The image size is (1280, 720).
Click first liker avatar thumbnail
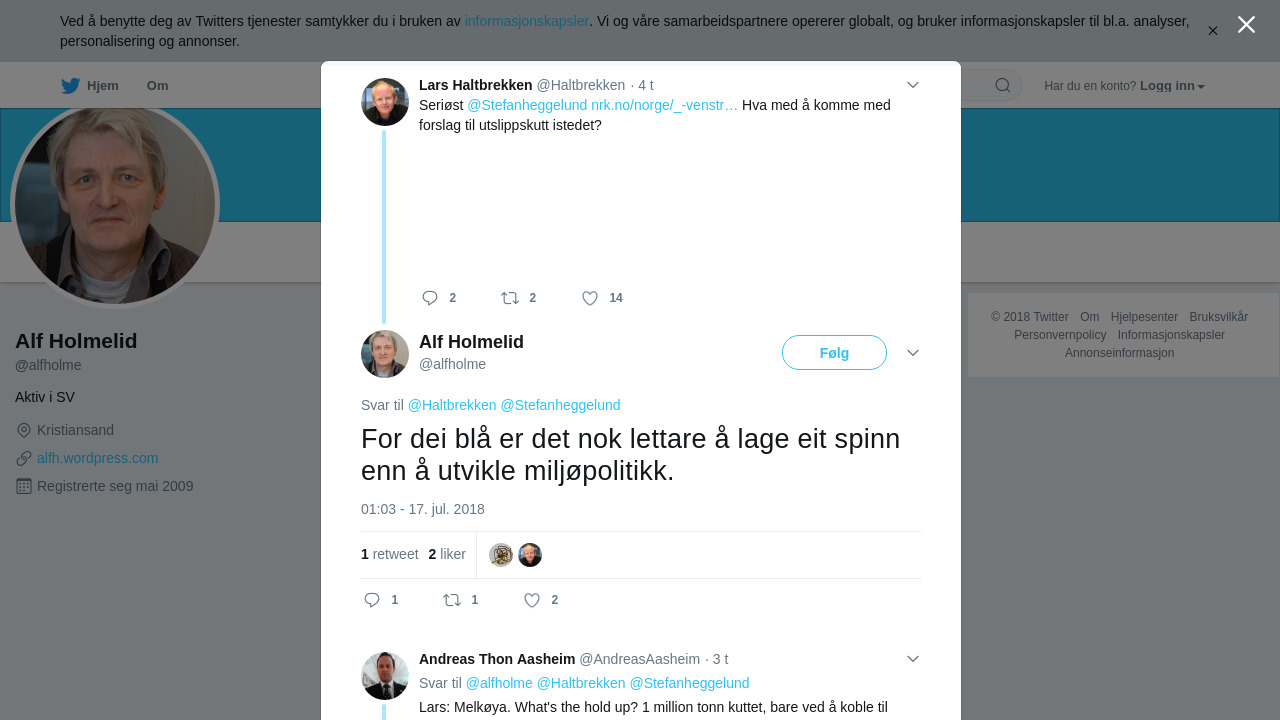click(501, 555)
